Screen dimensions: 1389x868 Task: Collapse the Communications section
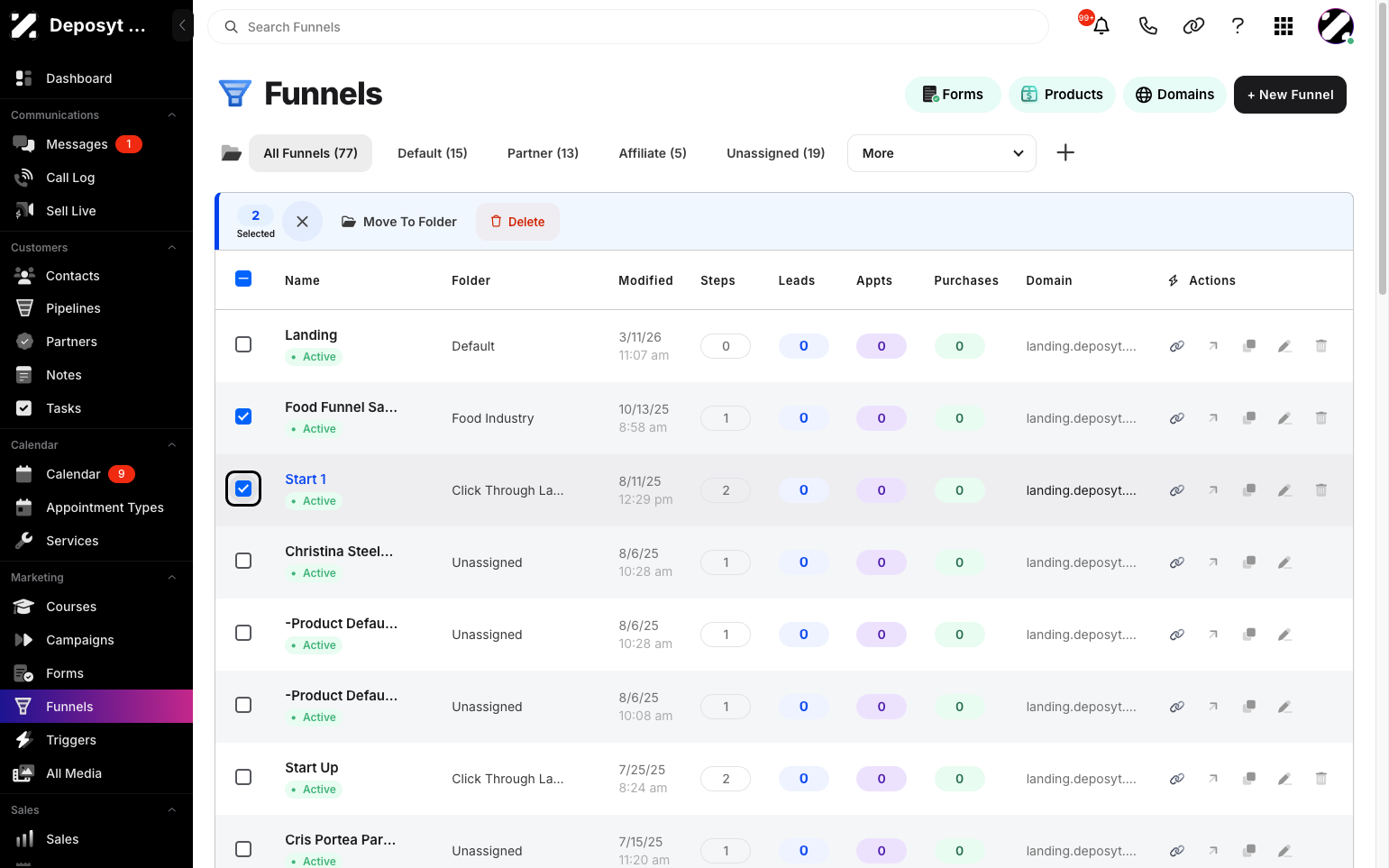(x=171, y=115)
